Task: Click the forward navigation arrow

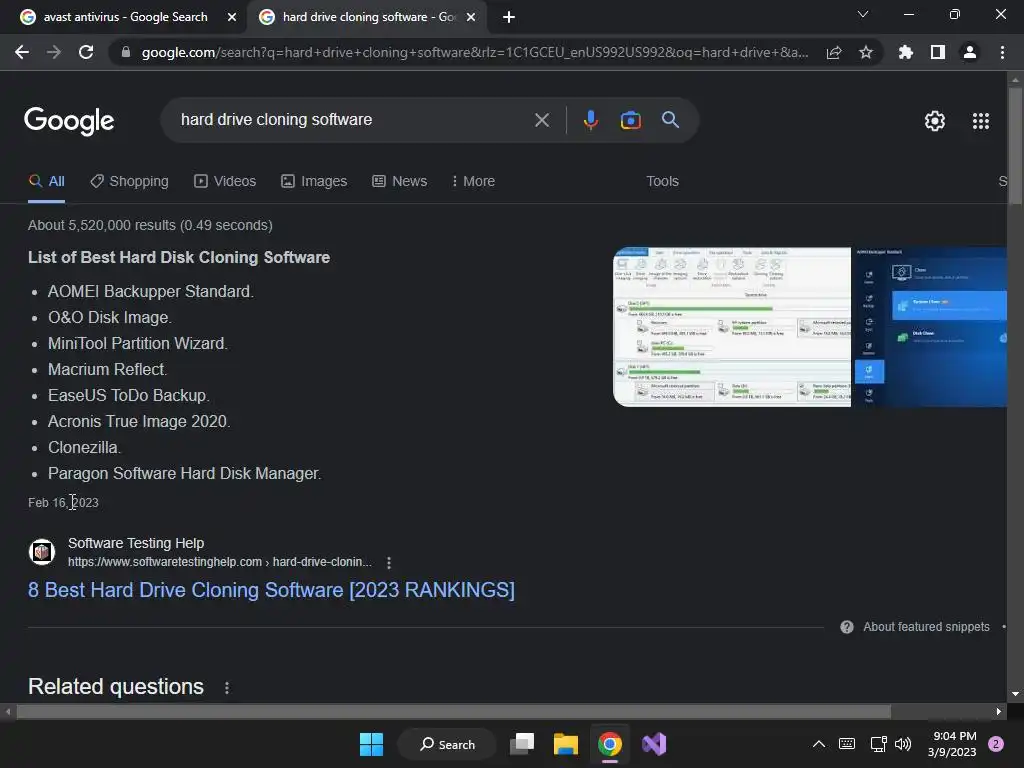Action: (54, 52)
